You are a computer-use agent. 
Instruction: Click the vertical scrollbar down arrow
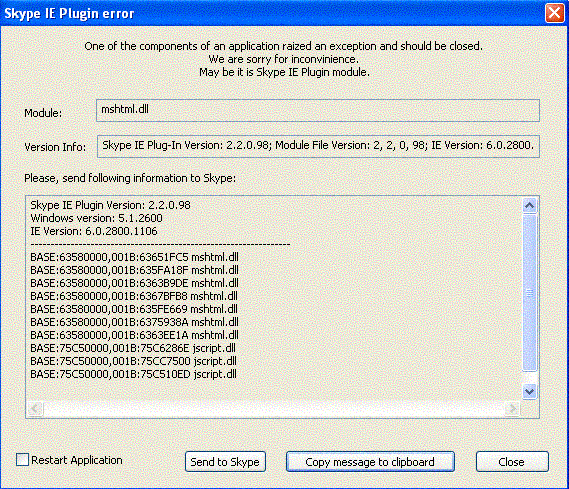click(x=529, y=391)
